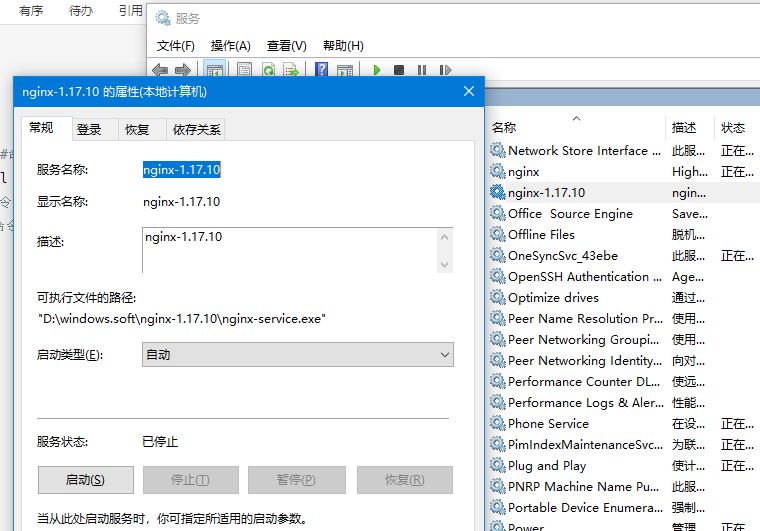Open the 文件(F) menu
The height and width of the screenshot is (531, 760).
coord(175,46)
